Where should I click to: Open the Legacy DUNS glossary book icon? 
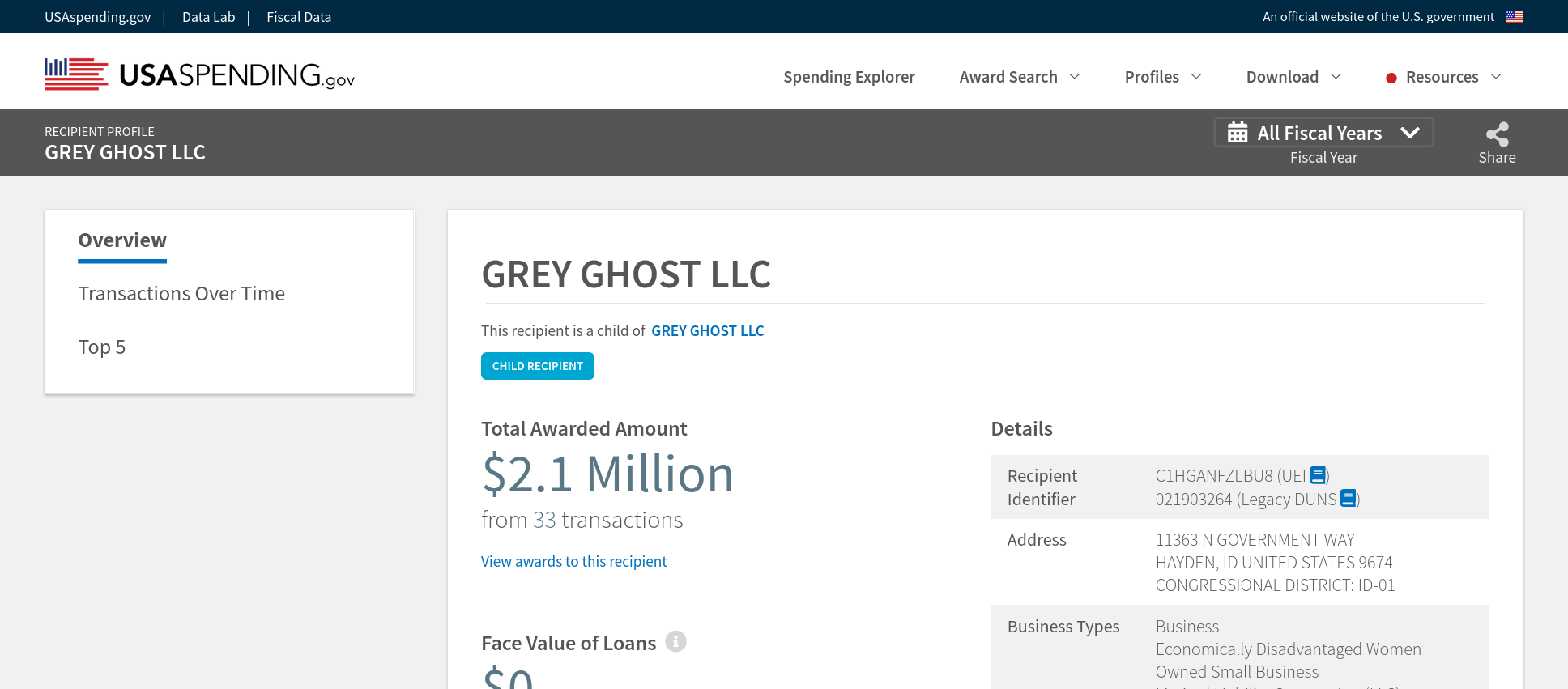[1349, 498]
